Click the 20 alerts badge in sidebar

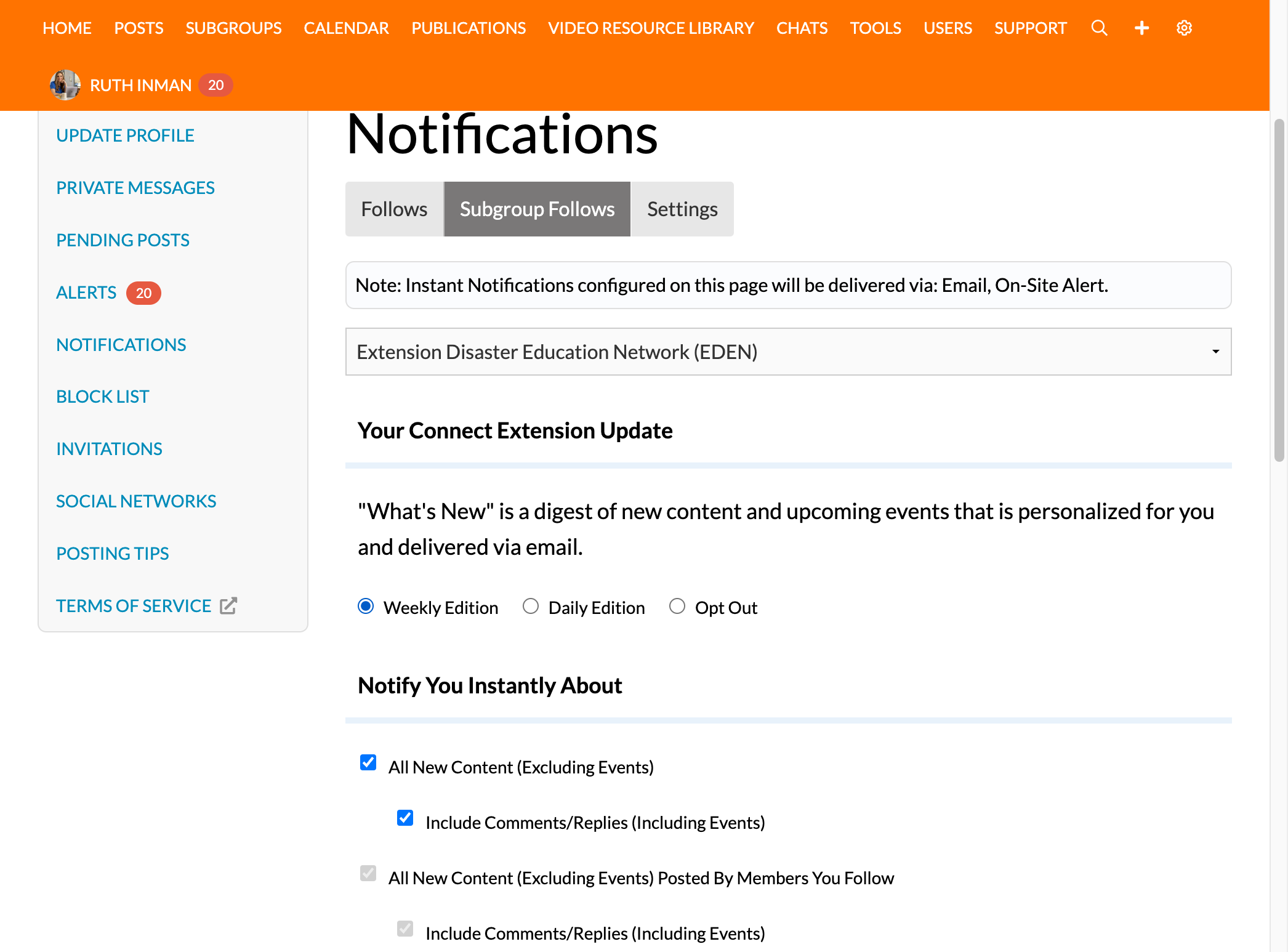pyautogui.click(x=143, y=293)
